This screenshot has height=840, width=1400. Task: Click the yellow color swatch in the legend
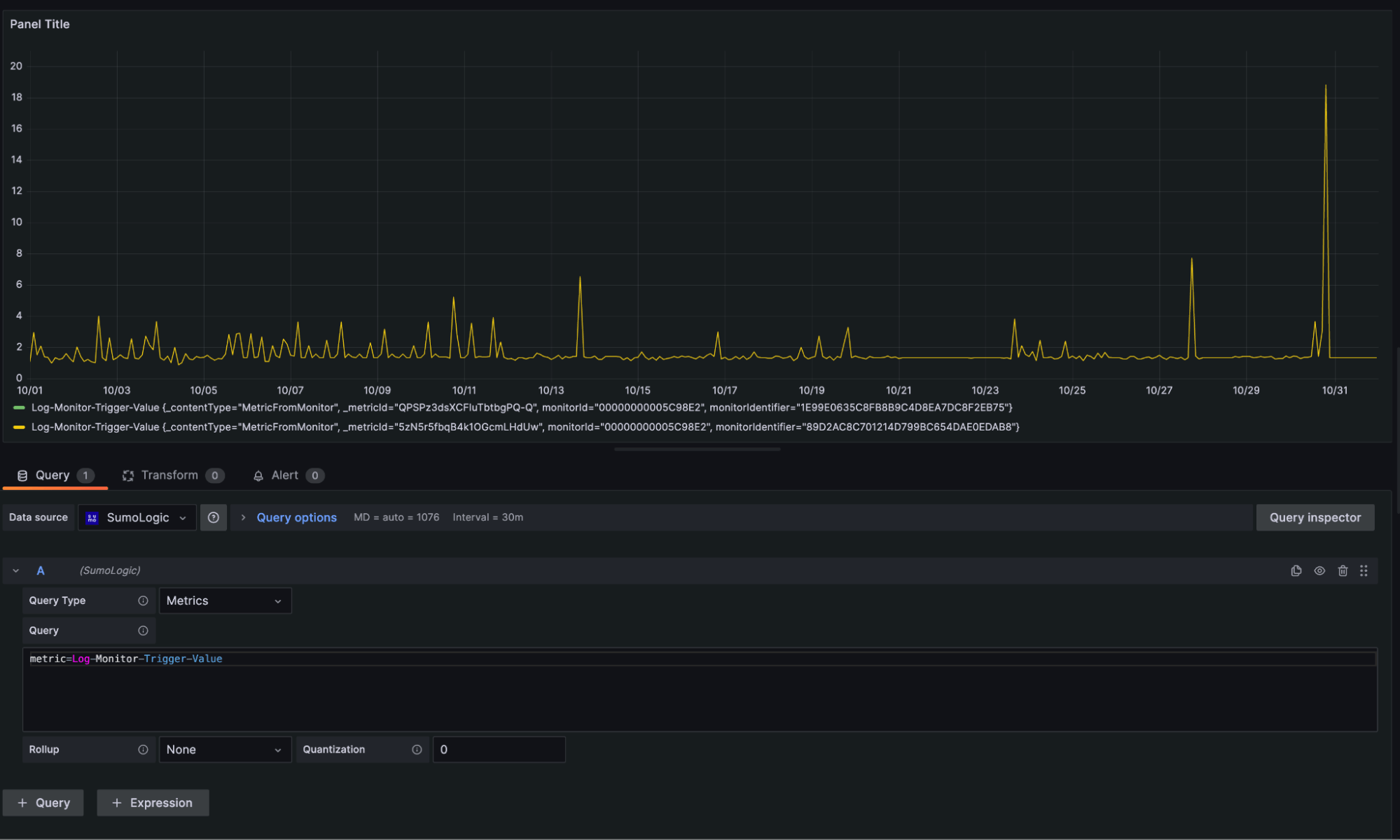click(19, 427)
